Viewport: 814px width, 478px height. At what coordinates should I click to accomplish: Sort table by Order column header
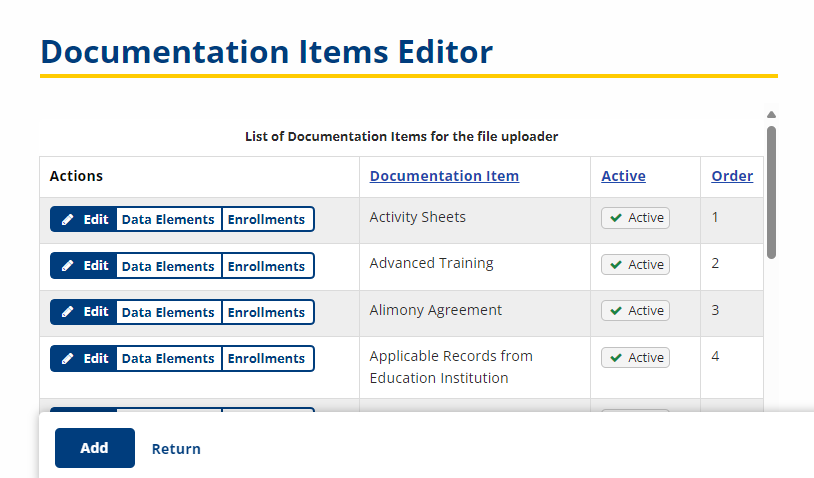tap(732, 176)
